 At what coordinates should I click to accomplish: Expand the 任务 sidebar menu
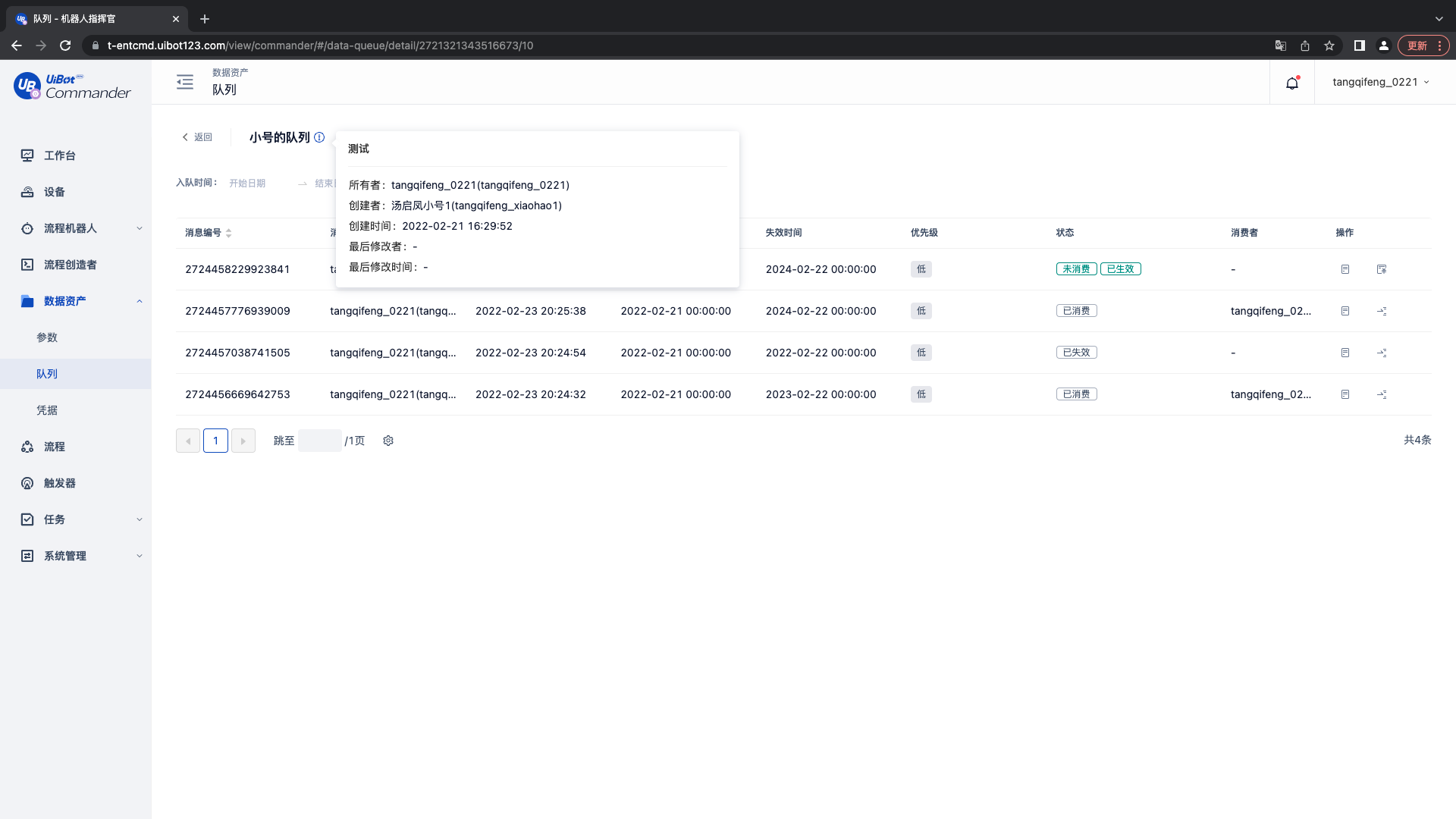click(76, 519)
